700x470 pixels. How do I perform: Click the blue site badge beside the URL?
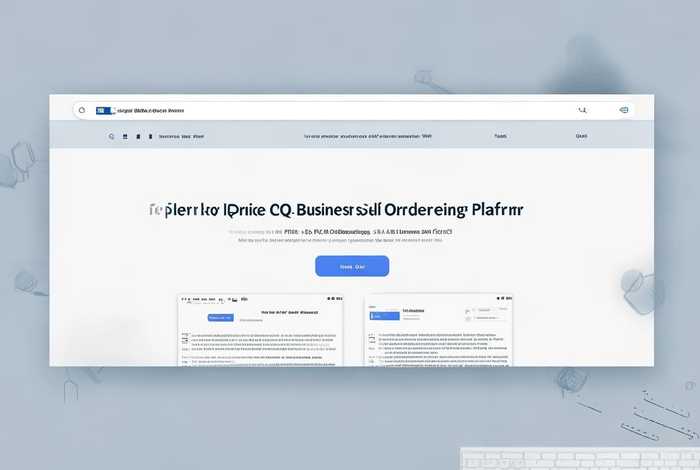(104, 110)
